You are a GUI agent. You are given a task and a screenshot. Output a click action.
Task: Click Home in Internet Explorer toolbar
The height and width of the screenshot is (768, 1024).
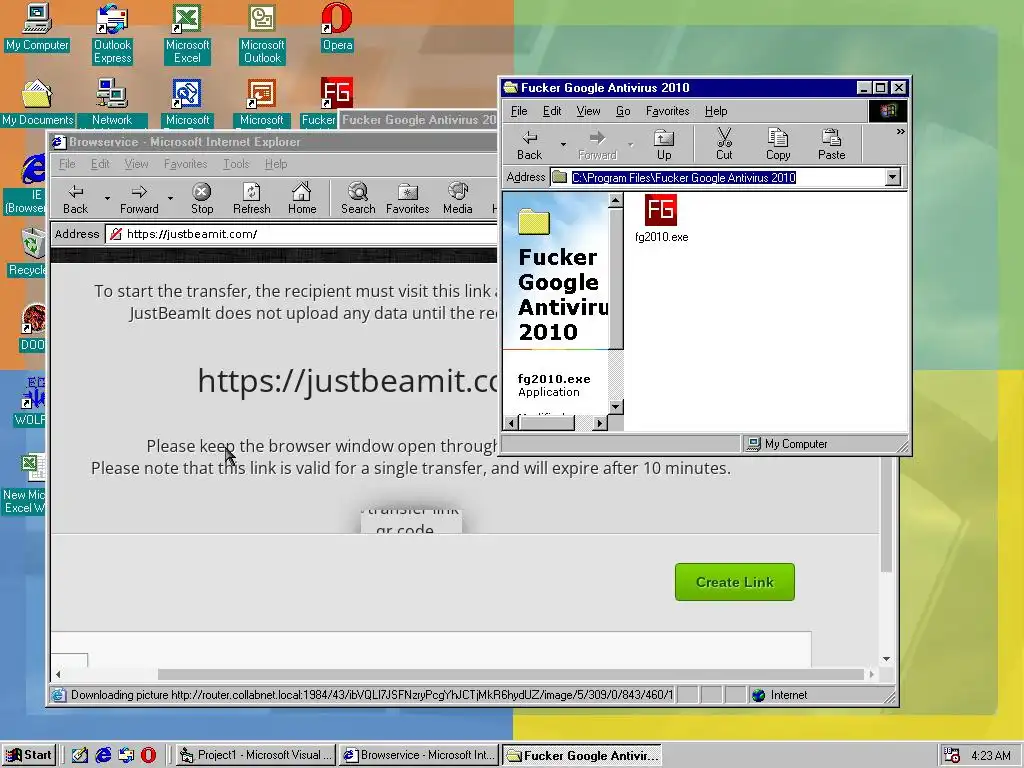pyautogui.click(x=302, y=199)
